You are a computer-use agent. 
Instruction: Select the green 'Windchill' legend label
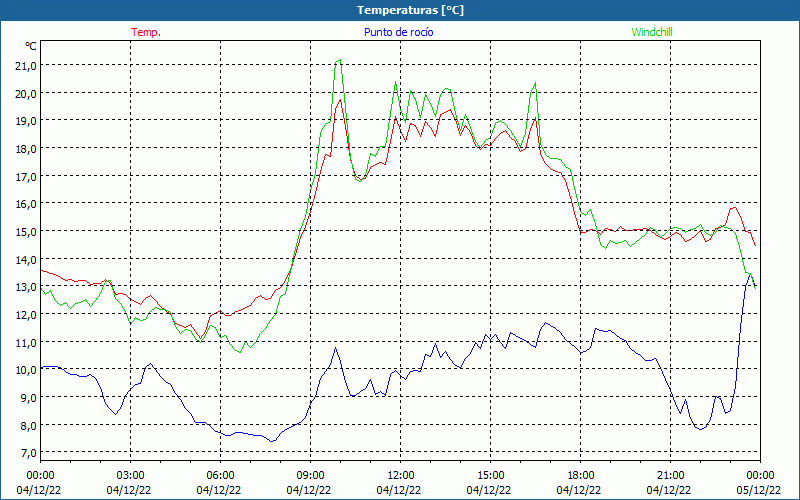[x=652, y=32]
